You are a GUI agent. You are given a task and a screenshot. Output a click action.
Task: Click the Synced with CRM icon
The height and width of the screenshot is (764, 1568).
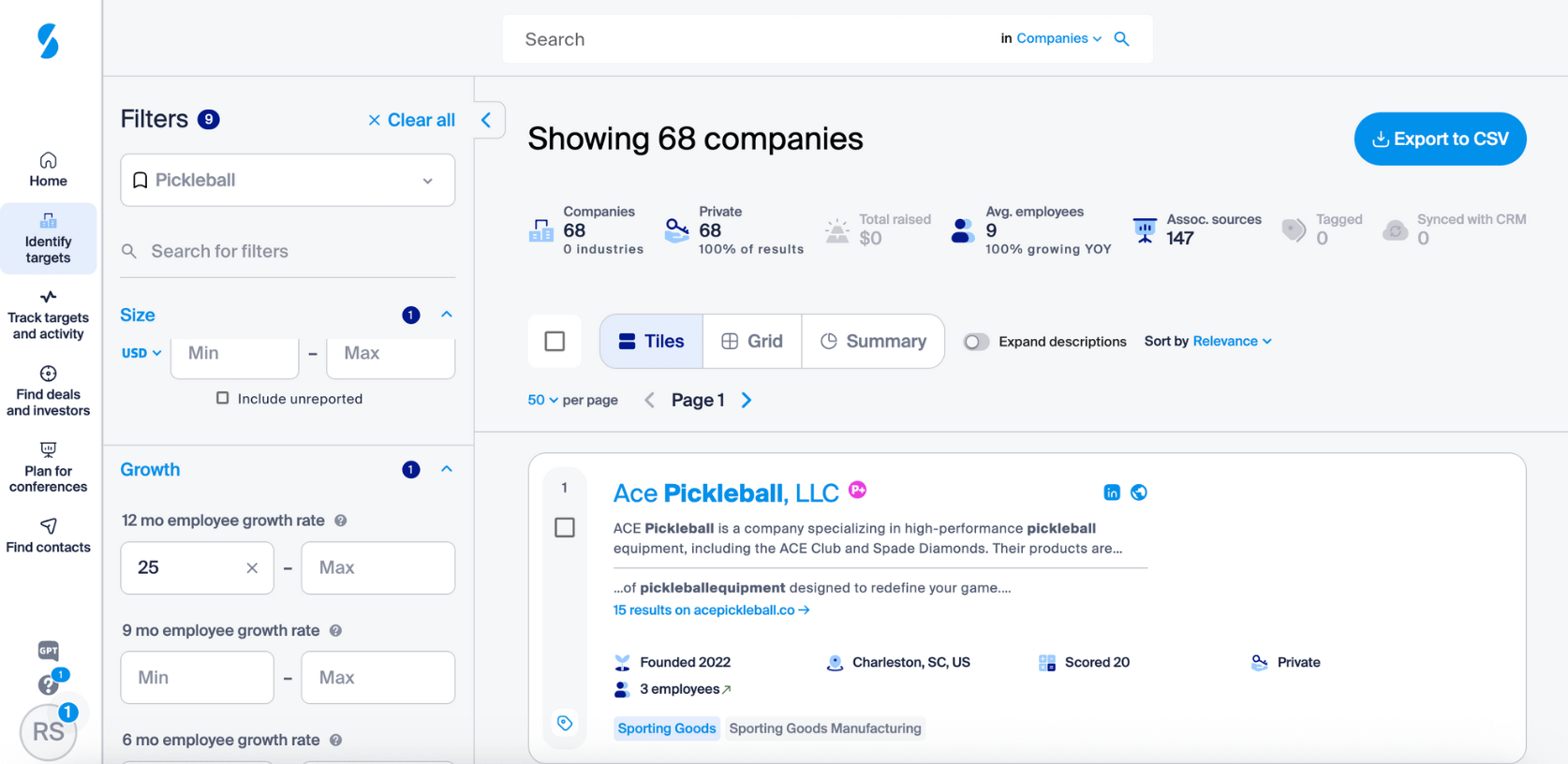(1396, 230)
